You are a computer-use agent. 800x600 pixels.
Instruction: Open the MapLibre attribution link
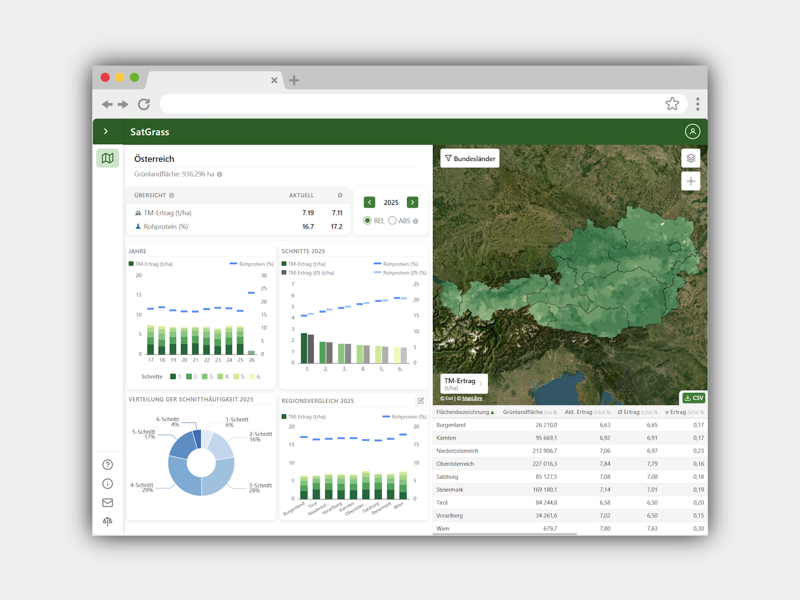472,398
